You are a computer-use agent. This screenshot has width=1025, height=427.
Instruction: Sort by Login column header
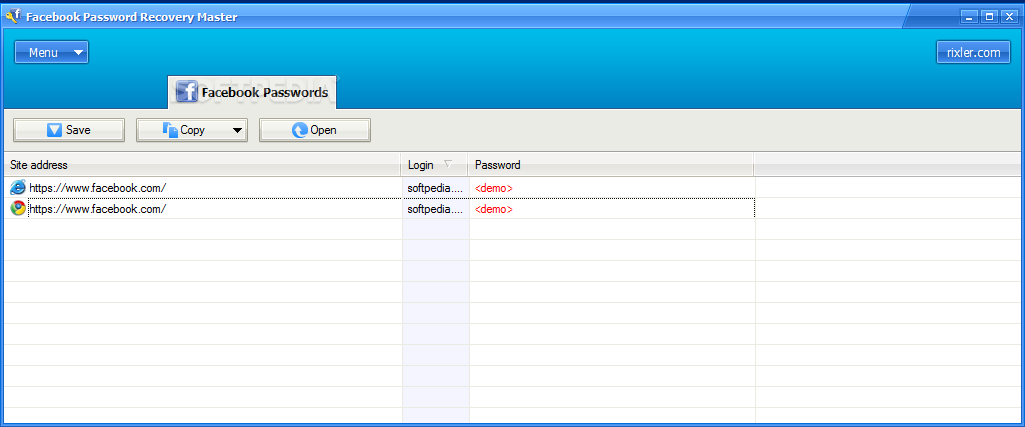[434, 165]
